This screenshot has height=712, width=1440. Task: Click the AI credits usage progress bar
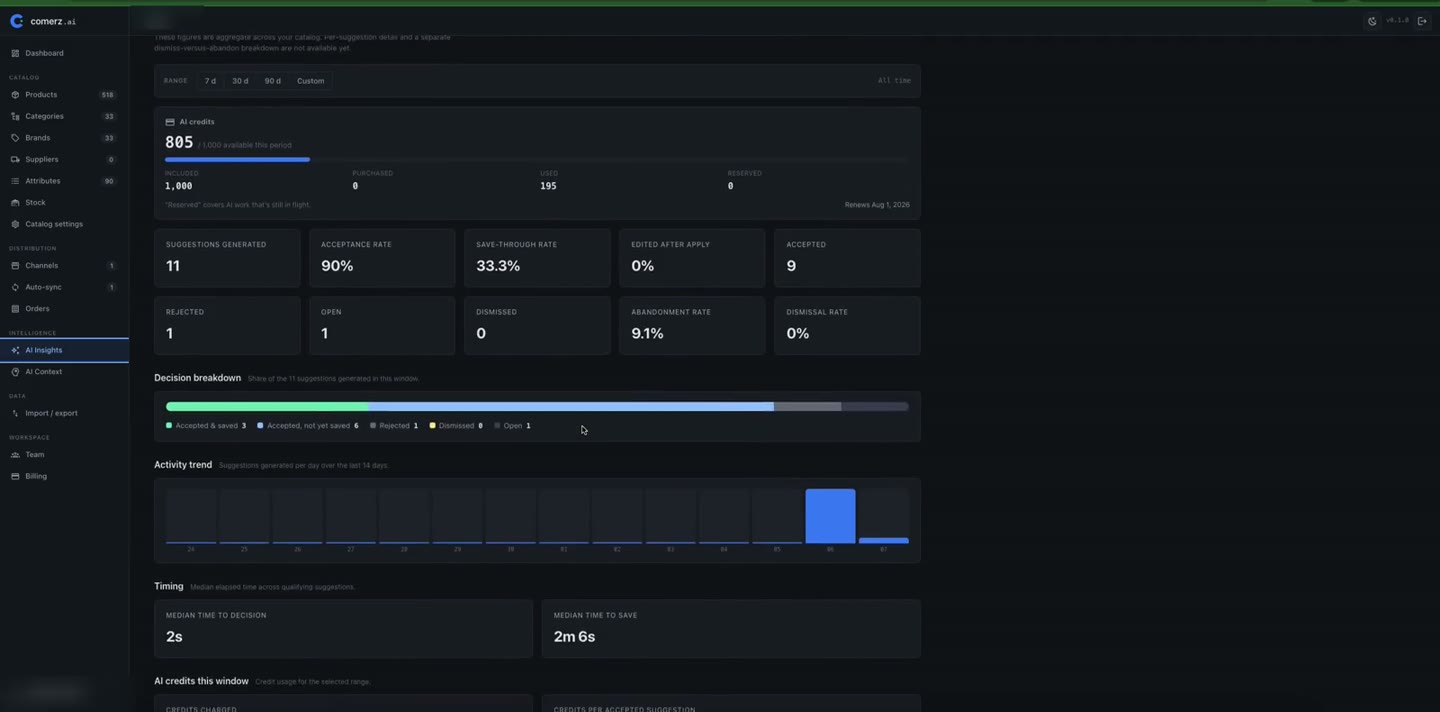coord(537,159)
